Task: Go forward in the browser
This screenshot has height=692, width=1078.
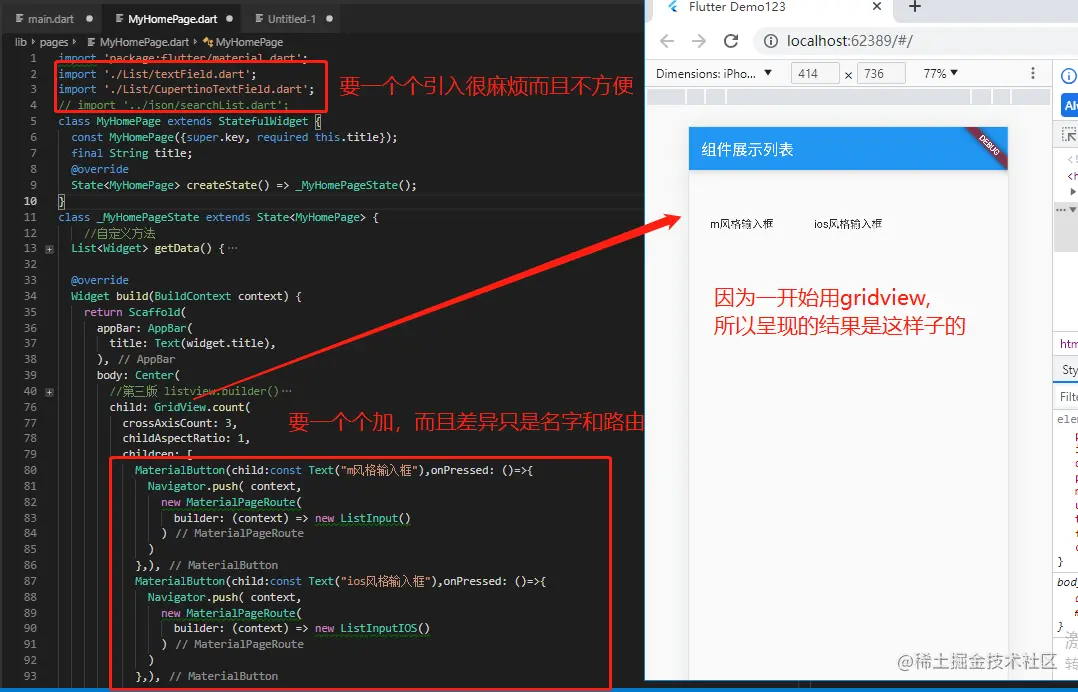Action: click(698, 41)
